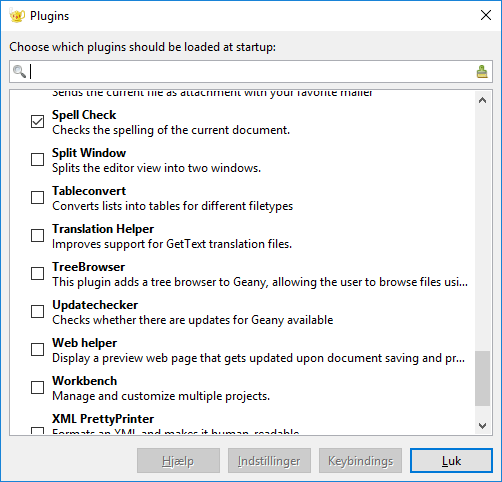Select the XML PrettyPrinter list entry

(x=242, y=424)
